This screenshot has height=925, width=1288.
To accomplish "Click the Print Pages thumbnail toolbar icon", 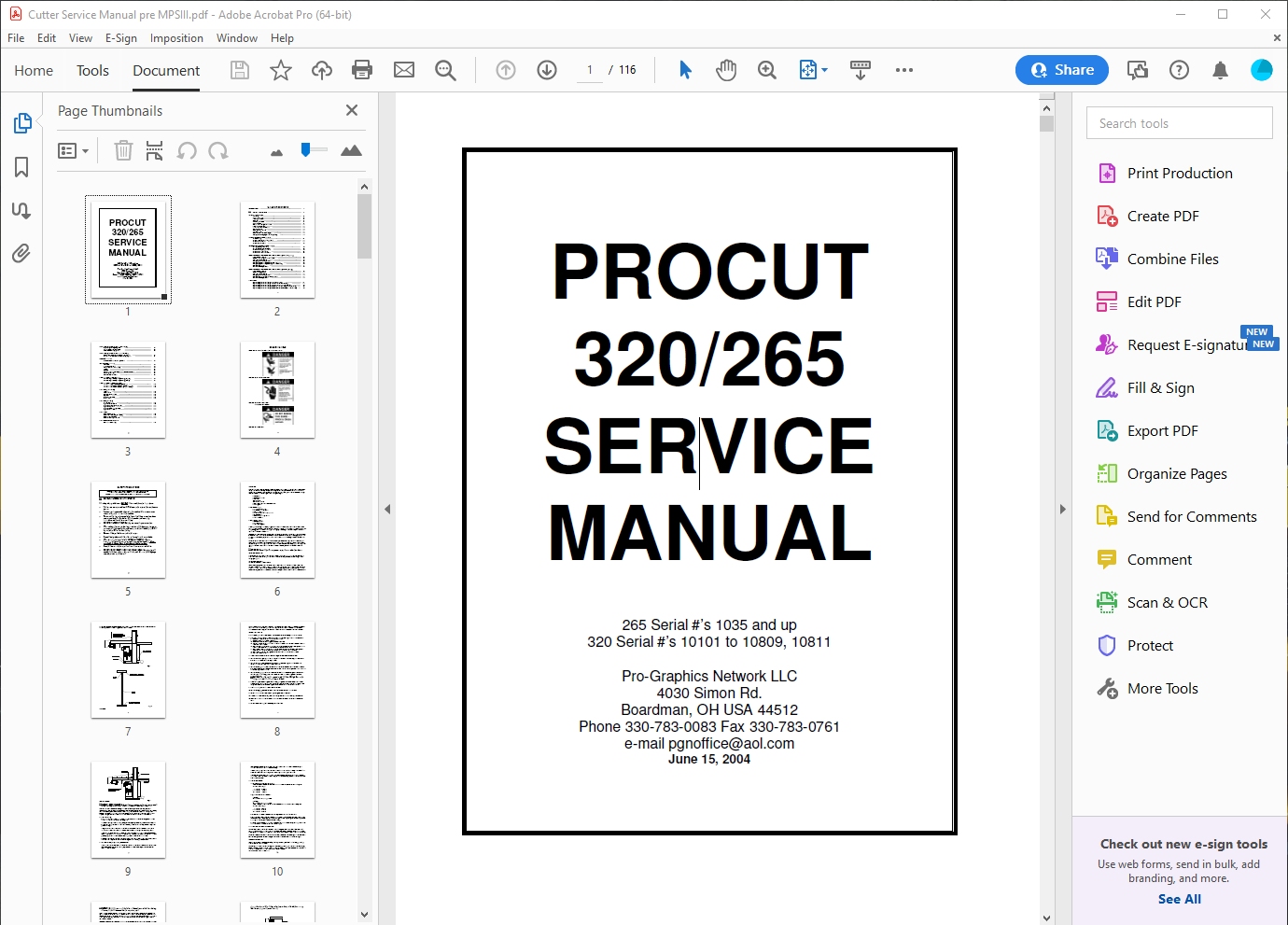I will (155, 150).
